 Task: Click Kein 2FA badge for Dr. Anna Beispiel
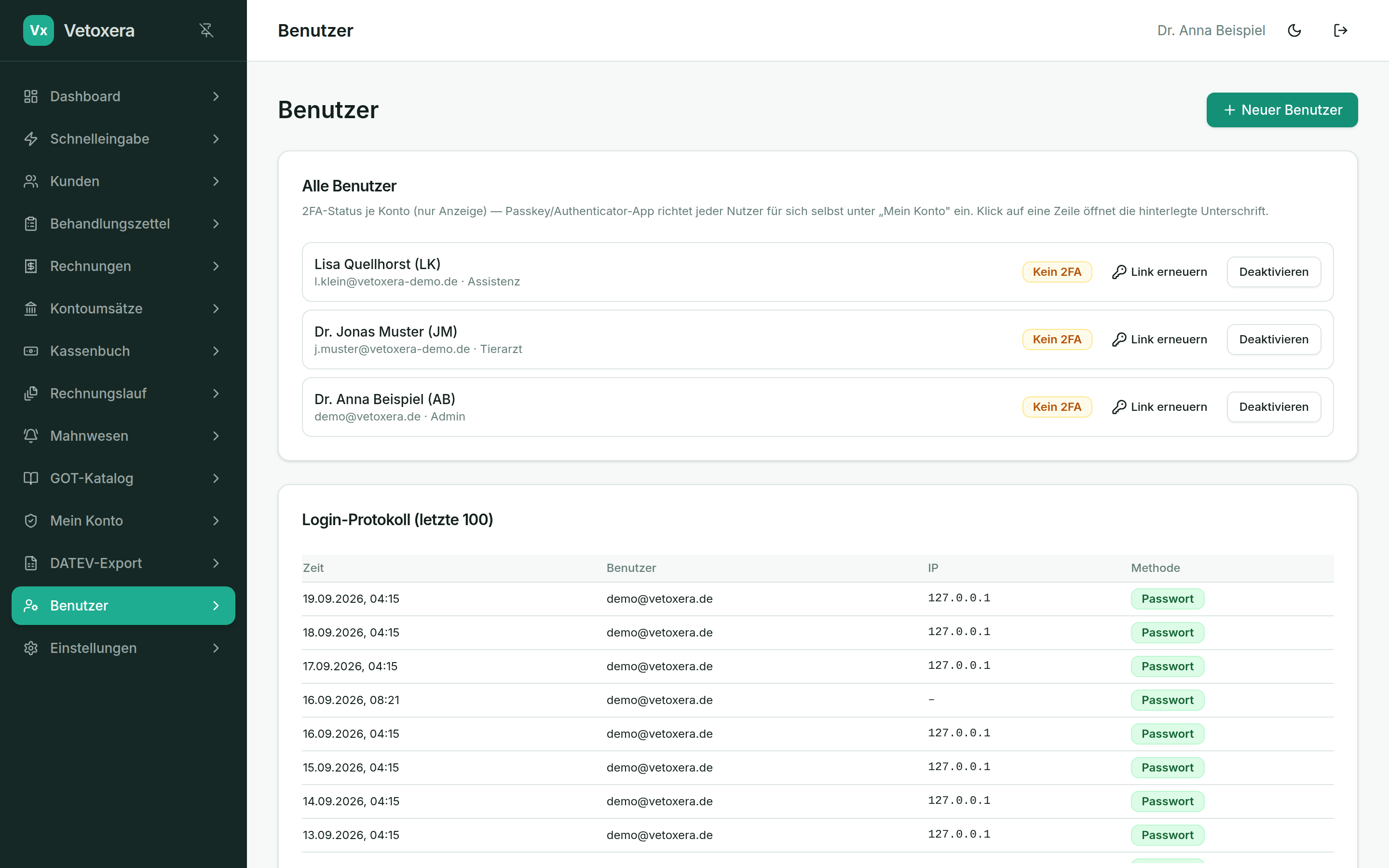[1057, 407]
